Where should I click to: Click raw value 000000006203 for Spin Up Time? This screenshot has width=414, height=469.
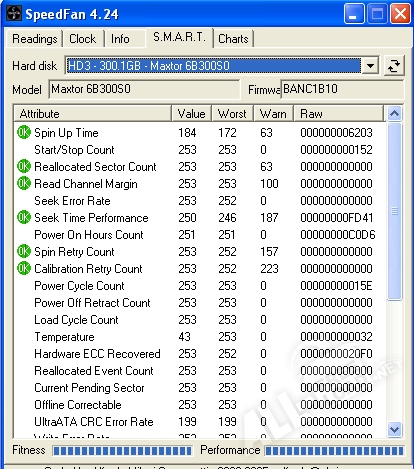tap(336, 132)
